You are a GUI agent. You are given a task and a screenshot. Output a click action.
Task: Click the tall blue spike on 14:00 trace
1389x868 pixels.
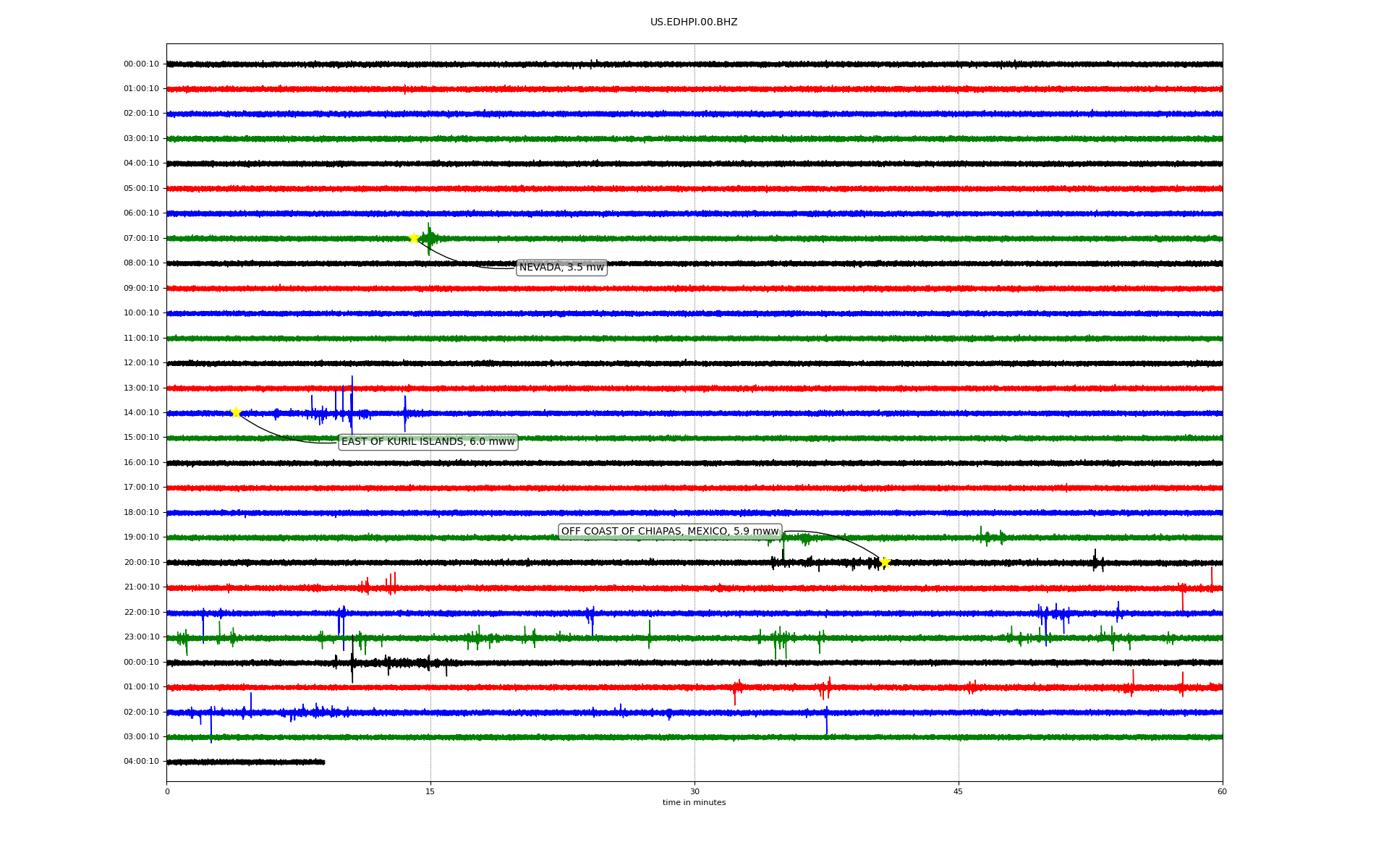coord(352,405)
